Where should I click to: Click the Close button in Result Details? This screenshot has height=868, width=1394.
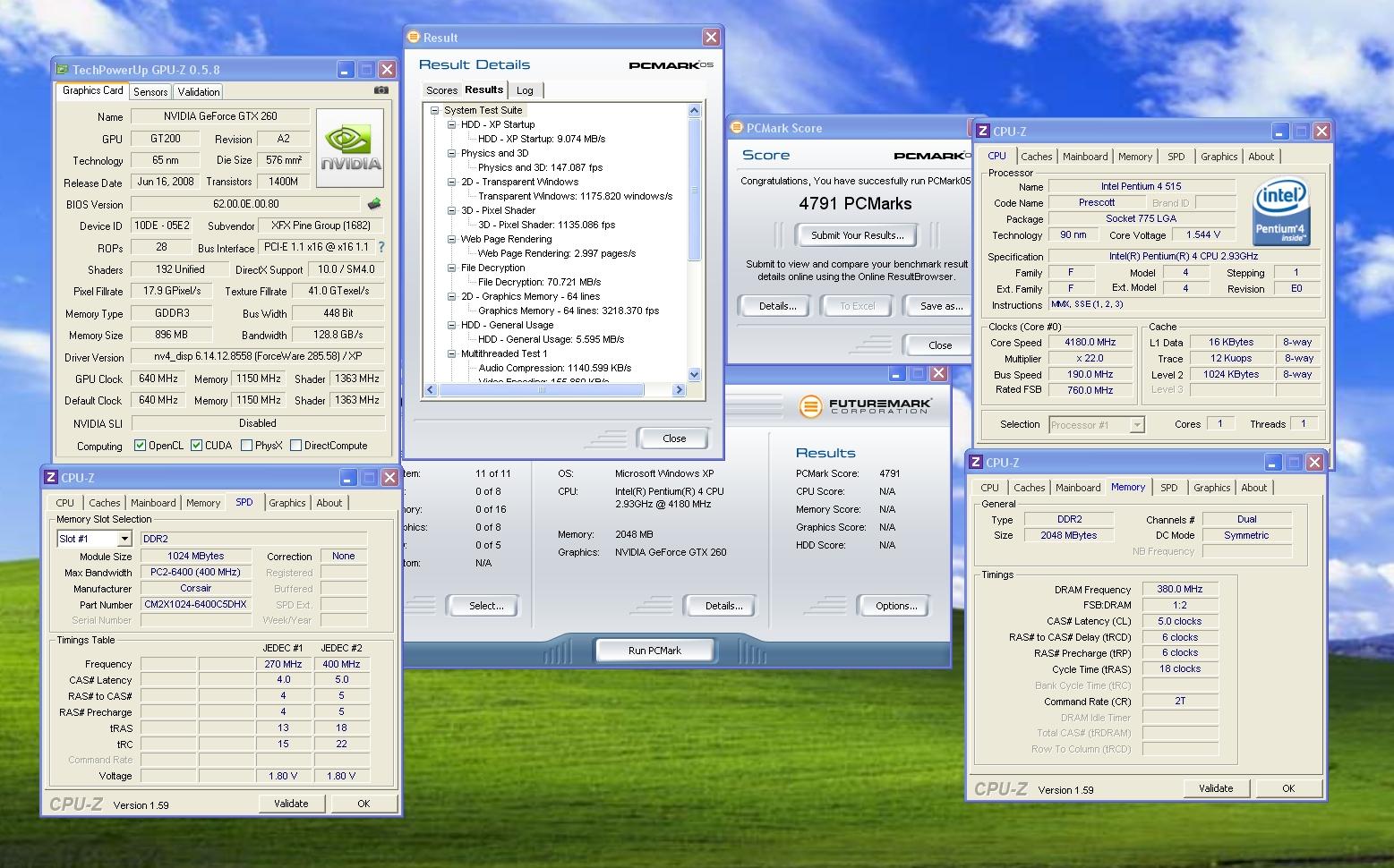tap(674, 438)
